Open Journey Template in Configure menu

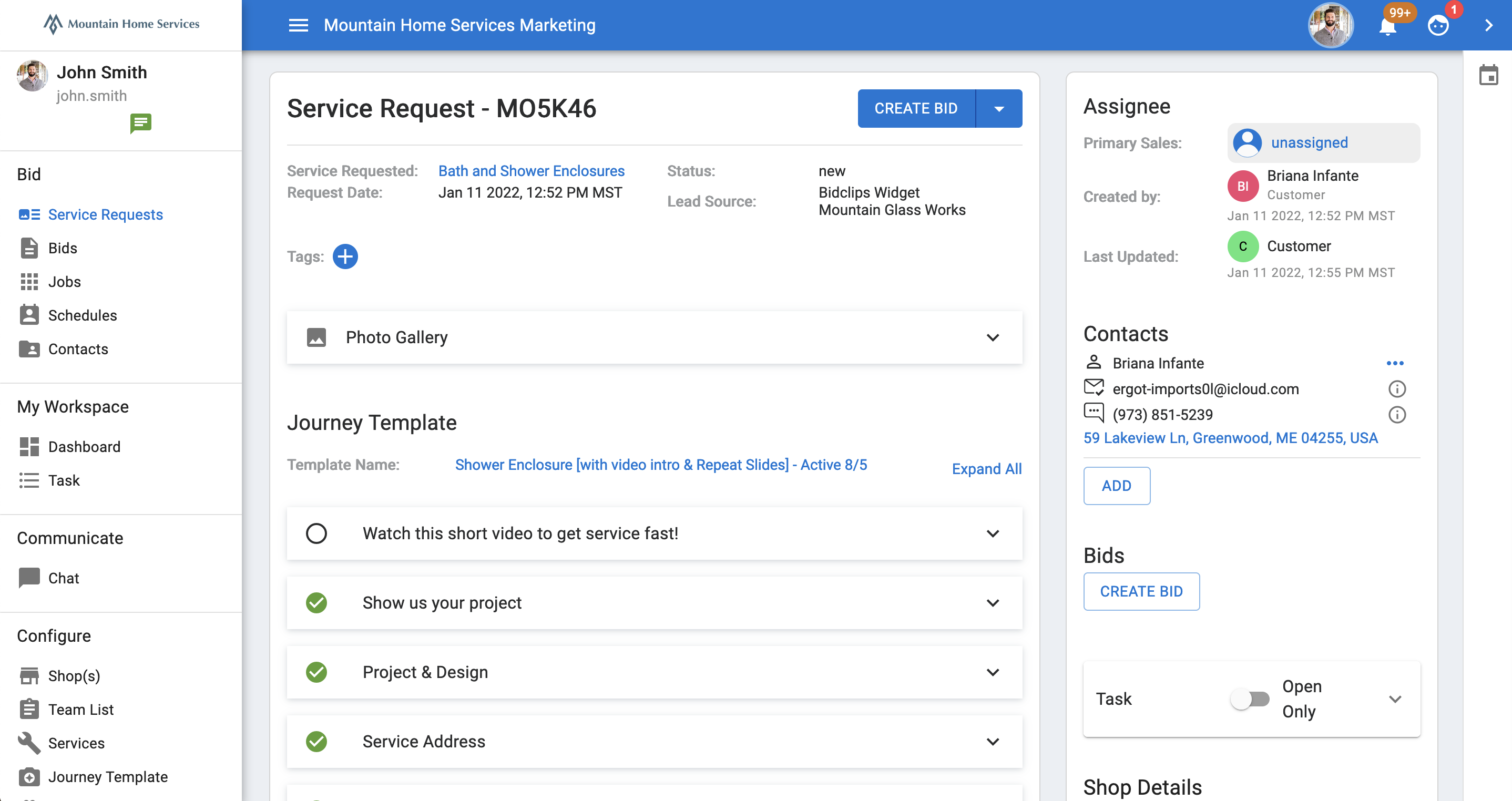click(107, 777)
